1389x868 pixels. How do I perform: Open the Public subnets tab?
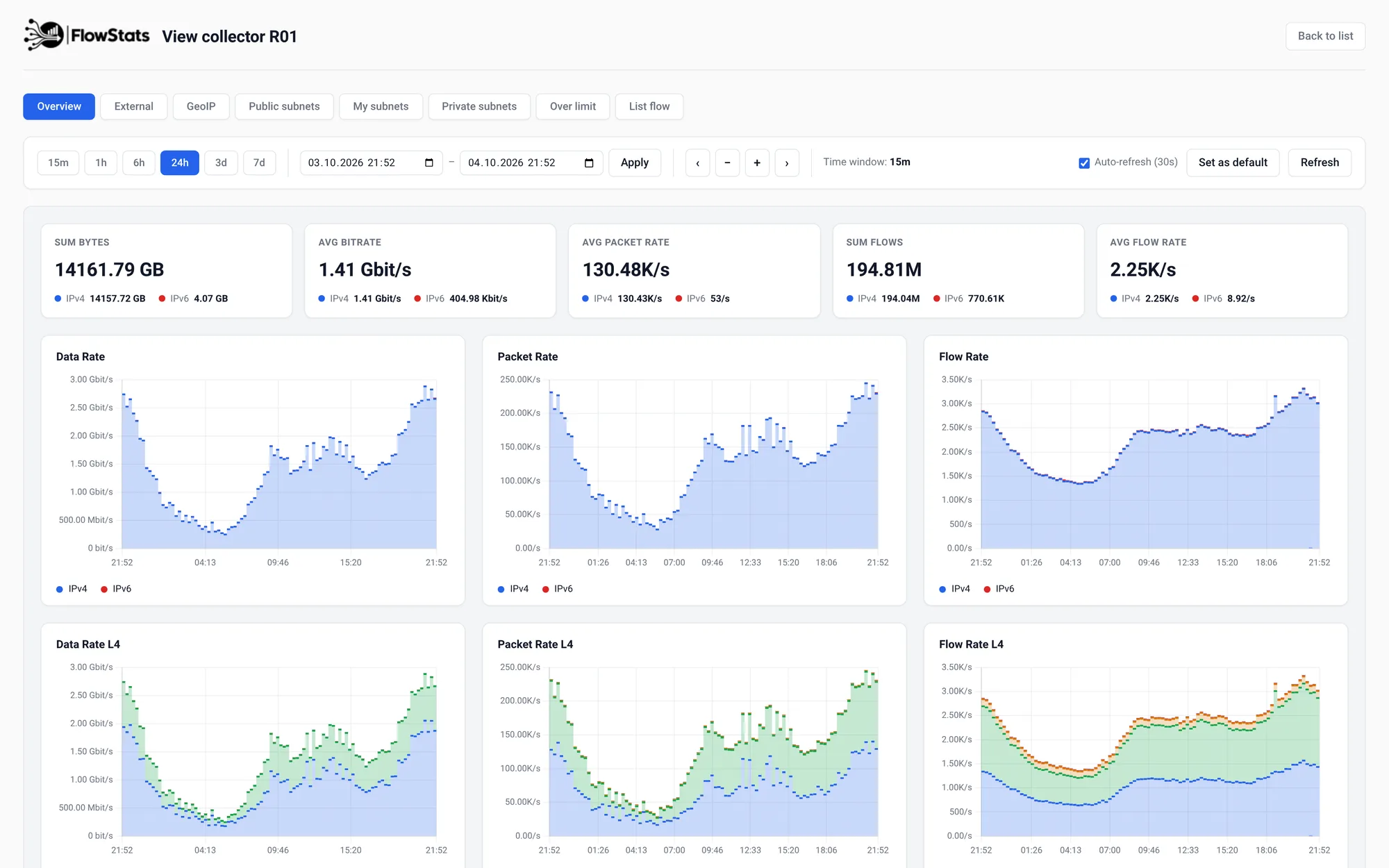pyautogui.click(x=284, y=106)
